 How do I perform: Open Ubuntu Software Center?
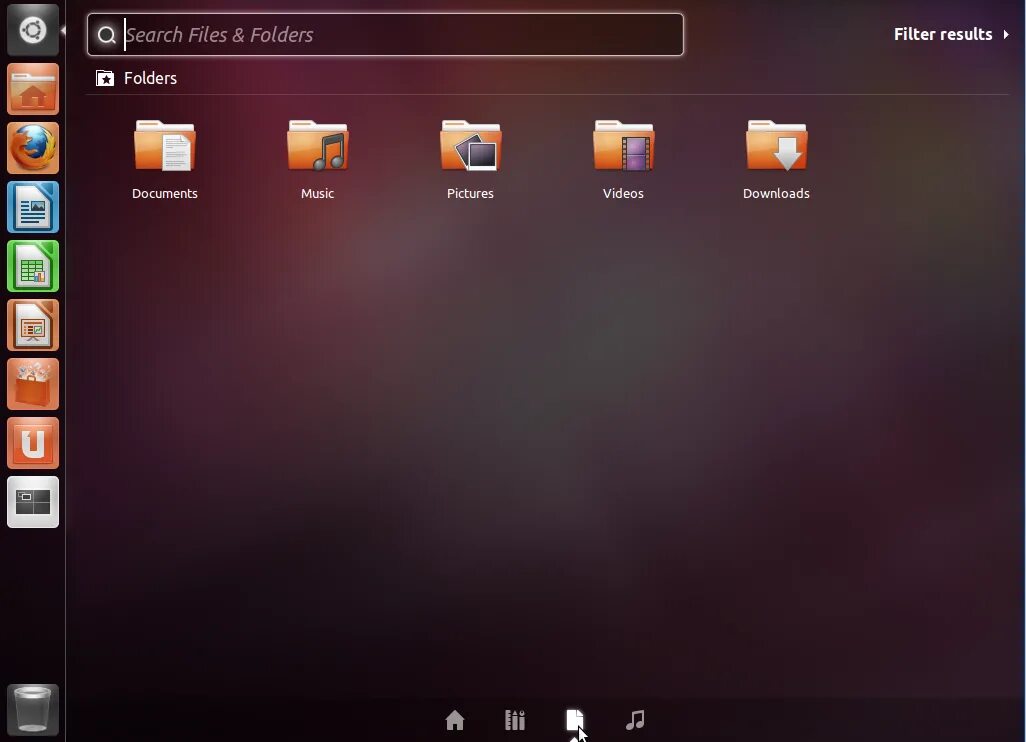click(33, 384)
